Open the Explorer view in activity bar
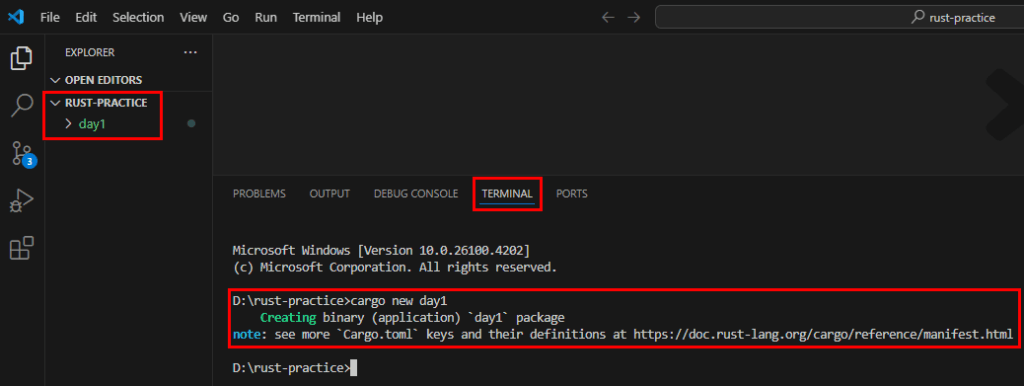Screen dimensions: 1024x386 [x=22, y=58]
